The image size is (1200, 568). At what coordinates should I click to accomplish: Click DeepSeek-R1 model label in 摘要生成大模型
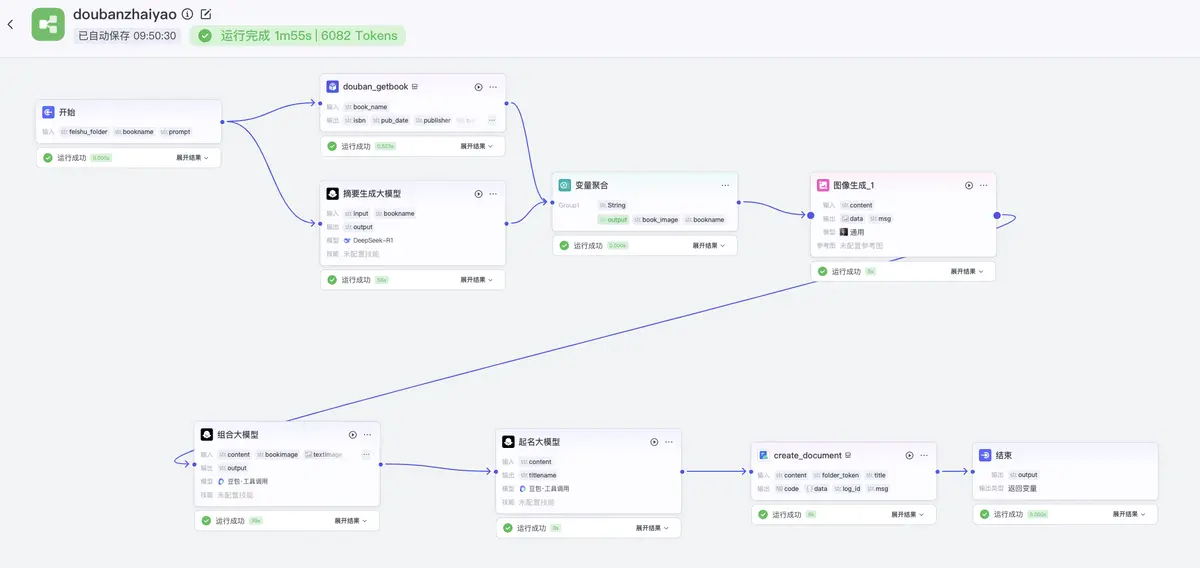(367, 240)
